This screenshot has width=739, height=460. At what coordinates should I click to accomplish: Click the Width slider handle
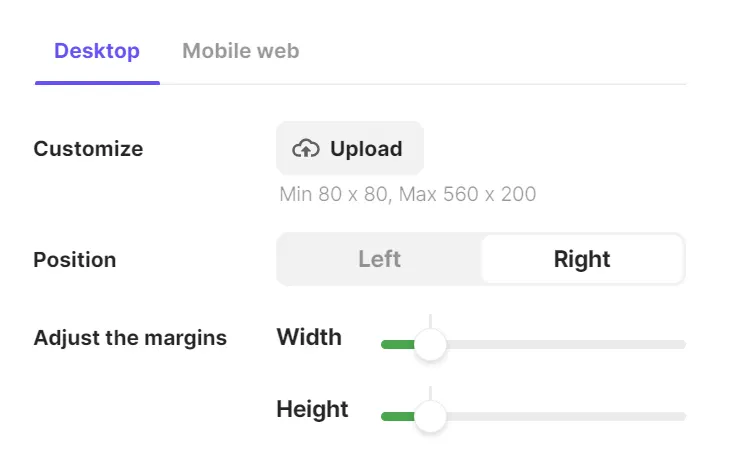click(430, 345)
